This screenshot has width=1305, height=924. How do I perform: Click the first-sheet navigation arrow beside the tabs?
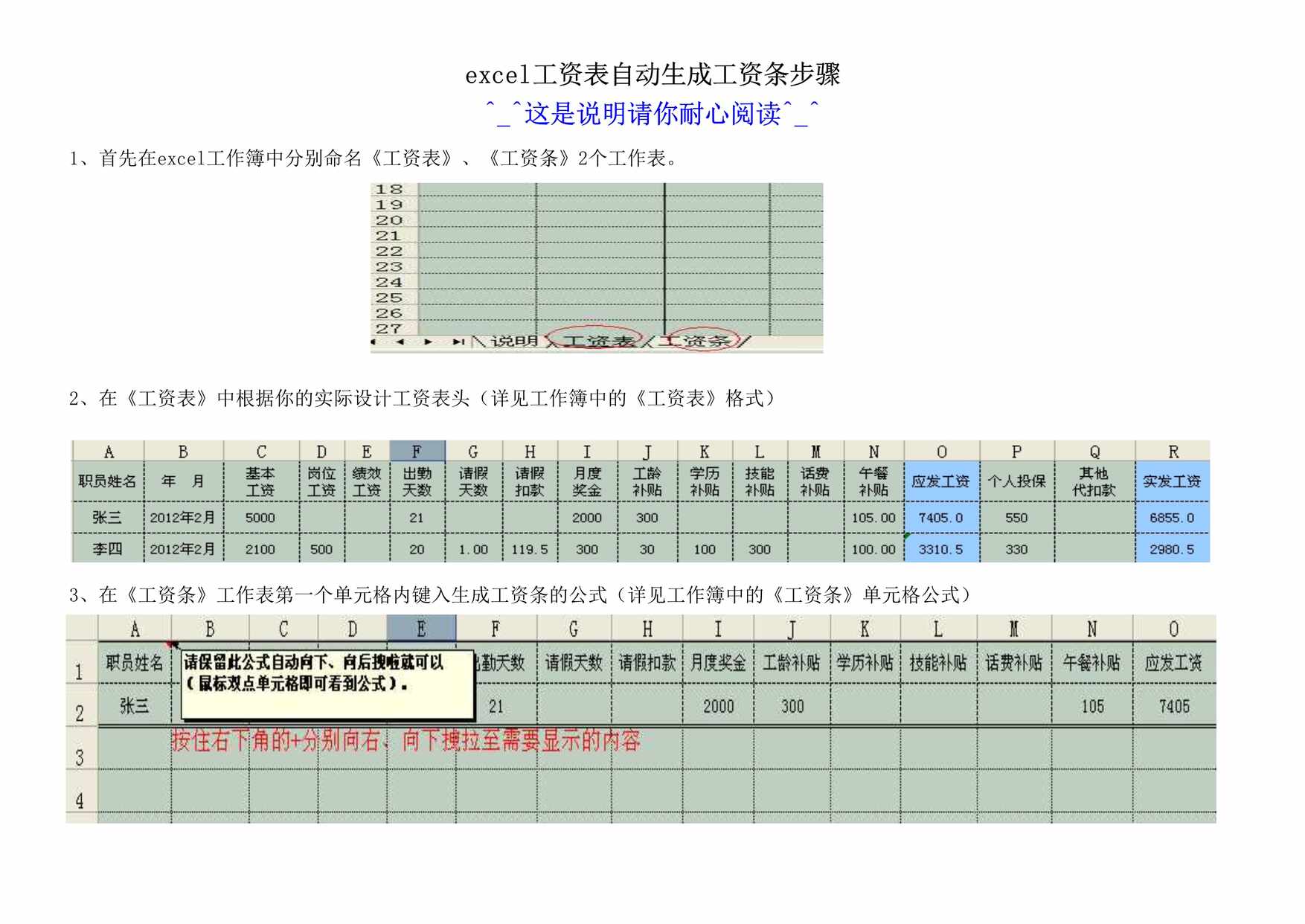click(374, 341)
